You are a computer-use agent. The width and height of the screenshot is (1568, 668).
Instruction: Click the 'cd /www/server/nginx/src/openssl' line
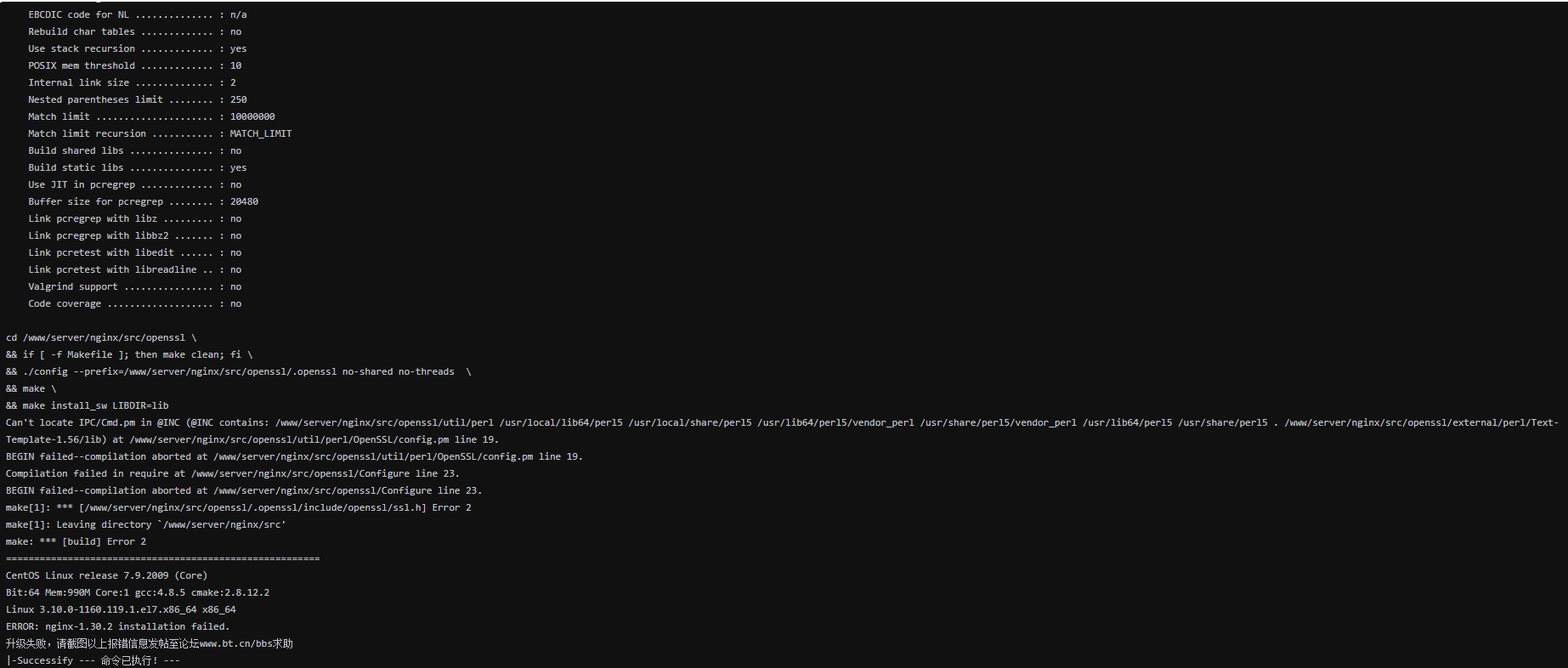[101, 337]
